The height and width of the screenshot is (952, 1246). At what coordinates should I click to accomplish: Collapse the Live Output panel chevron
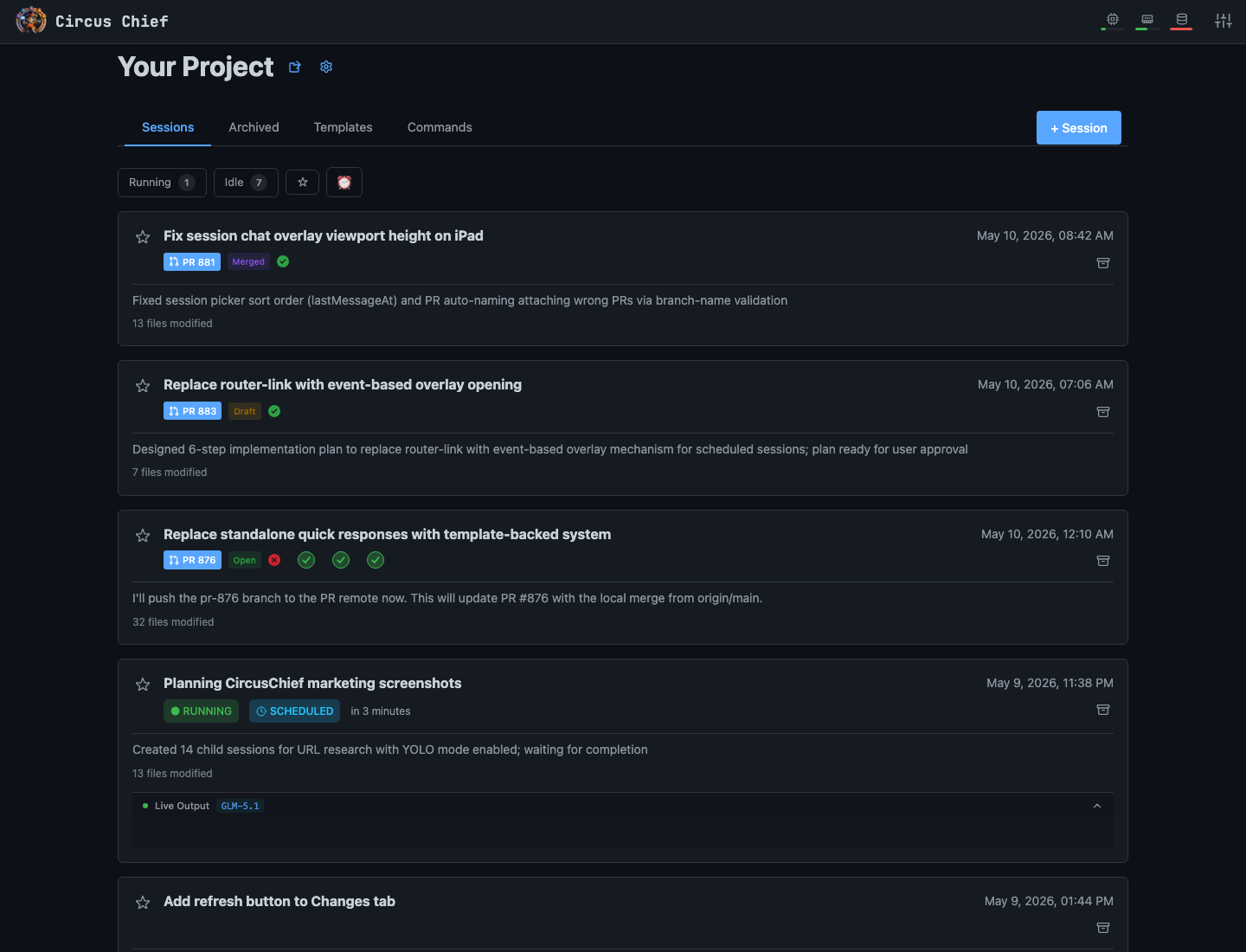(x=1097, y=806)
